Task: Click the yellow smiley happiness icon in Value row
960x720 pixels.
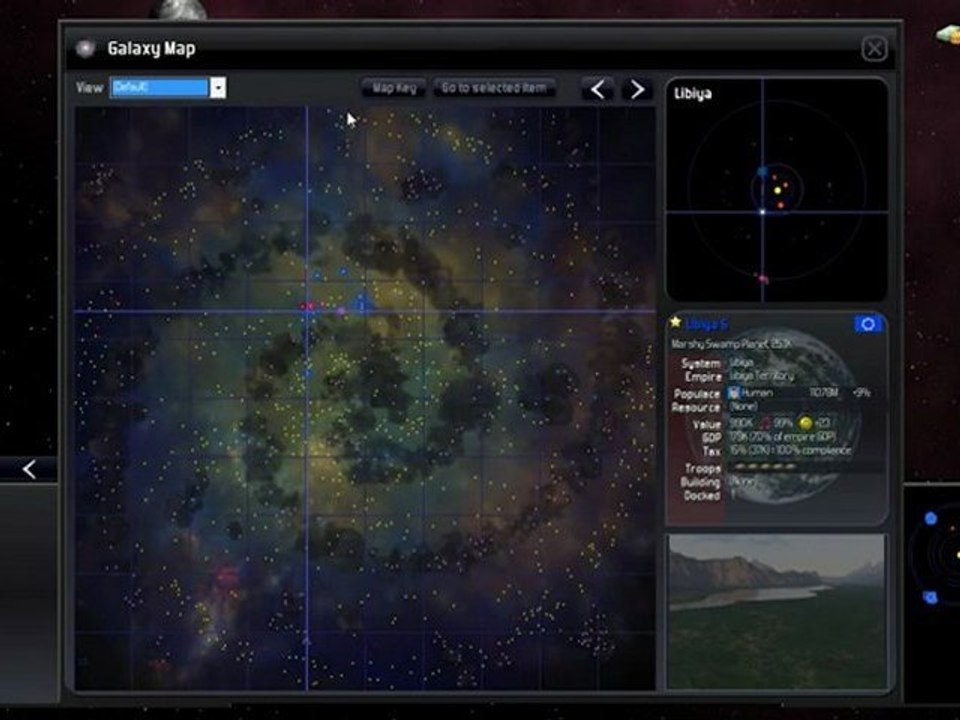Action: coord(806,423)
